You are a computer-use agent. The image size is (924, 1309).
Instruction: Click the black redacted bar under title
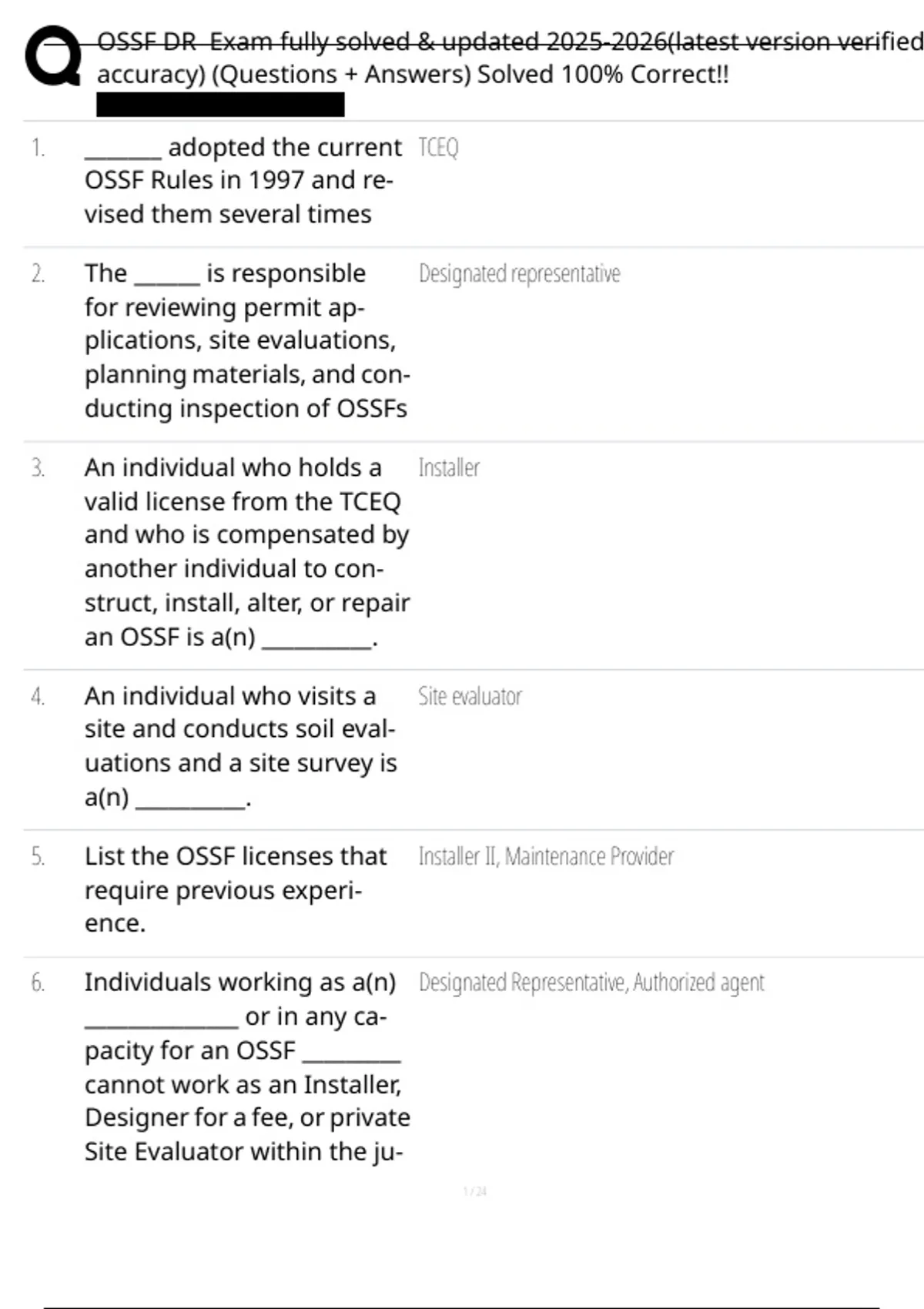[220, 105]
